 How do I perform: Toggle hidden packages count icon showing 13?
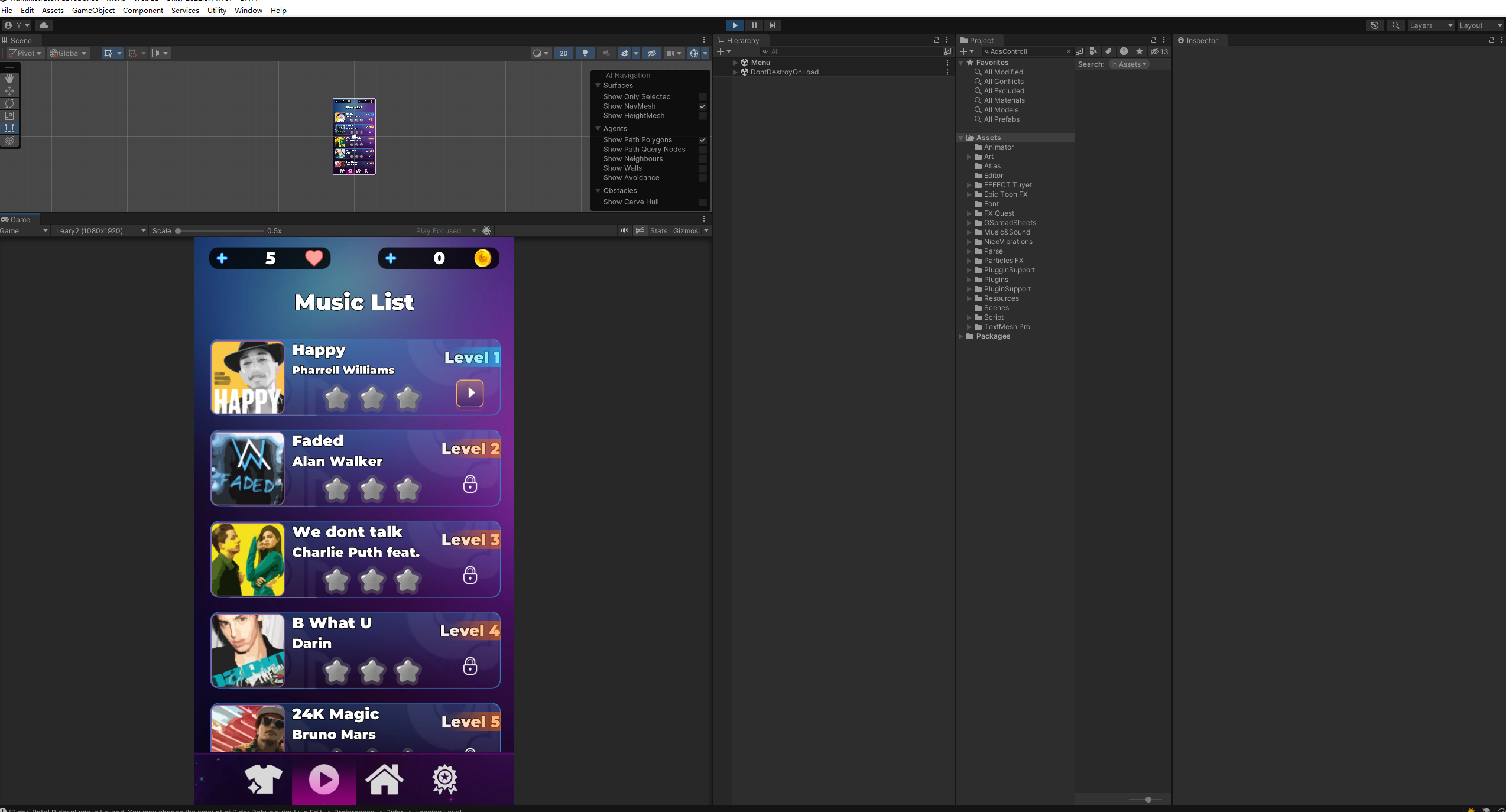pos(1159,51)
